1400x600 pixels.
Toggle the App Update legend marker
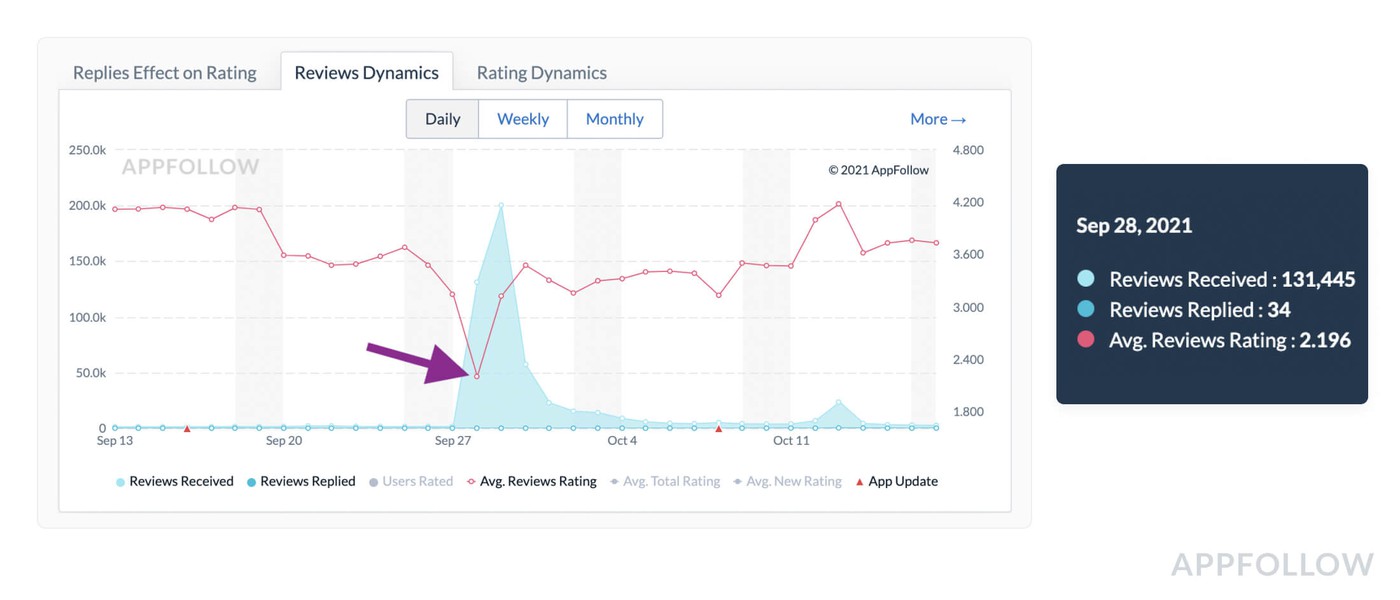point(896,482)
